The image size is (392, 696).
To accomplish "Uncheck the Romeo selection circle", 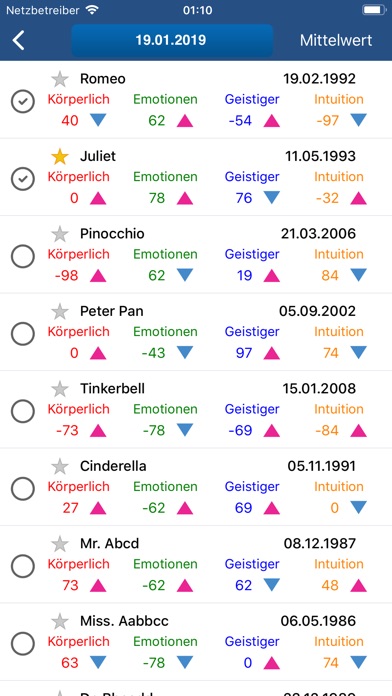I will pos(23,102).
